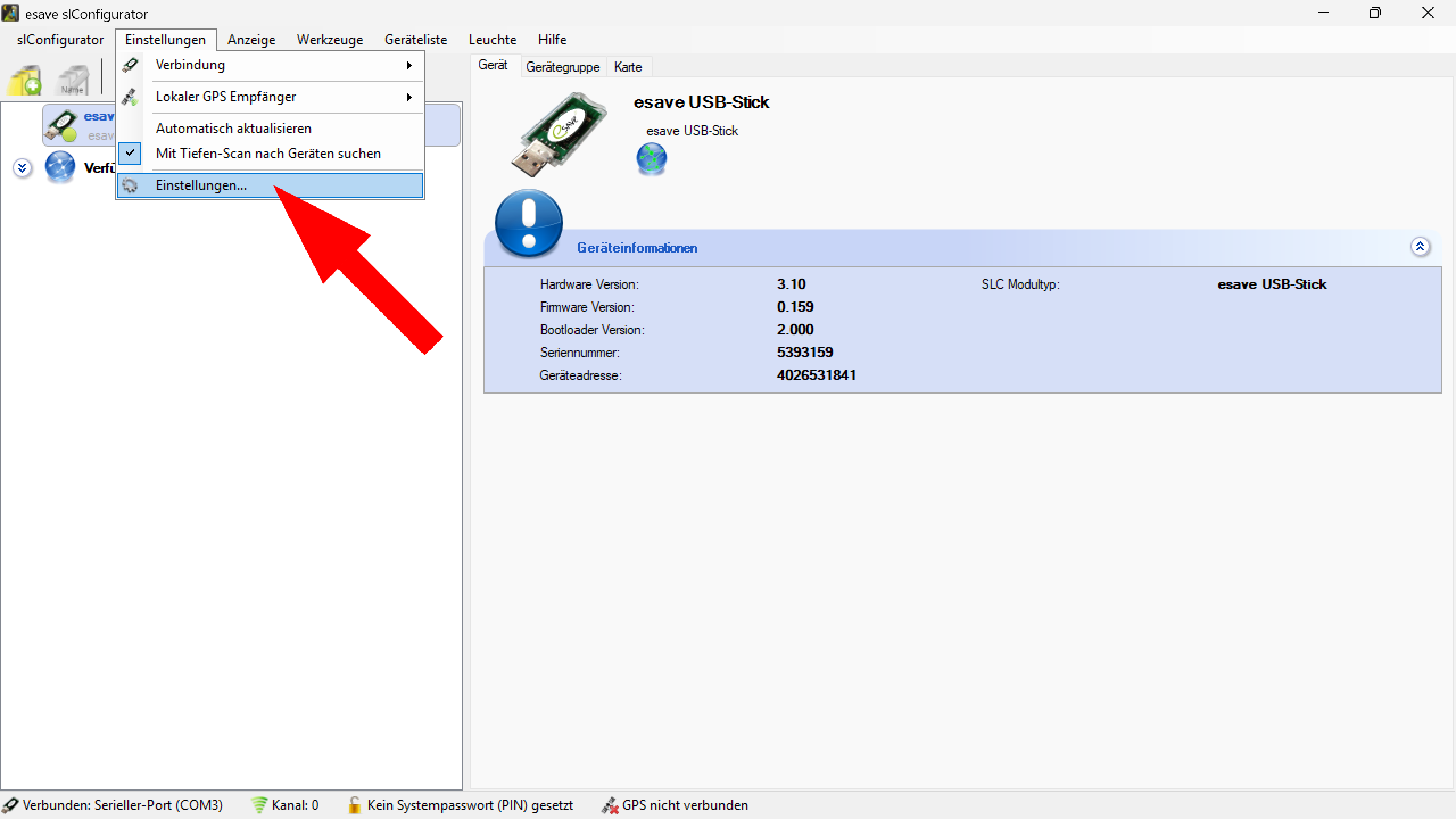Click the blue network globe in device list
Viewport: 1456px width, 819px height.
coord(60,167)
